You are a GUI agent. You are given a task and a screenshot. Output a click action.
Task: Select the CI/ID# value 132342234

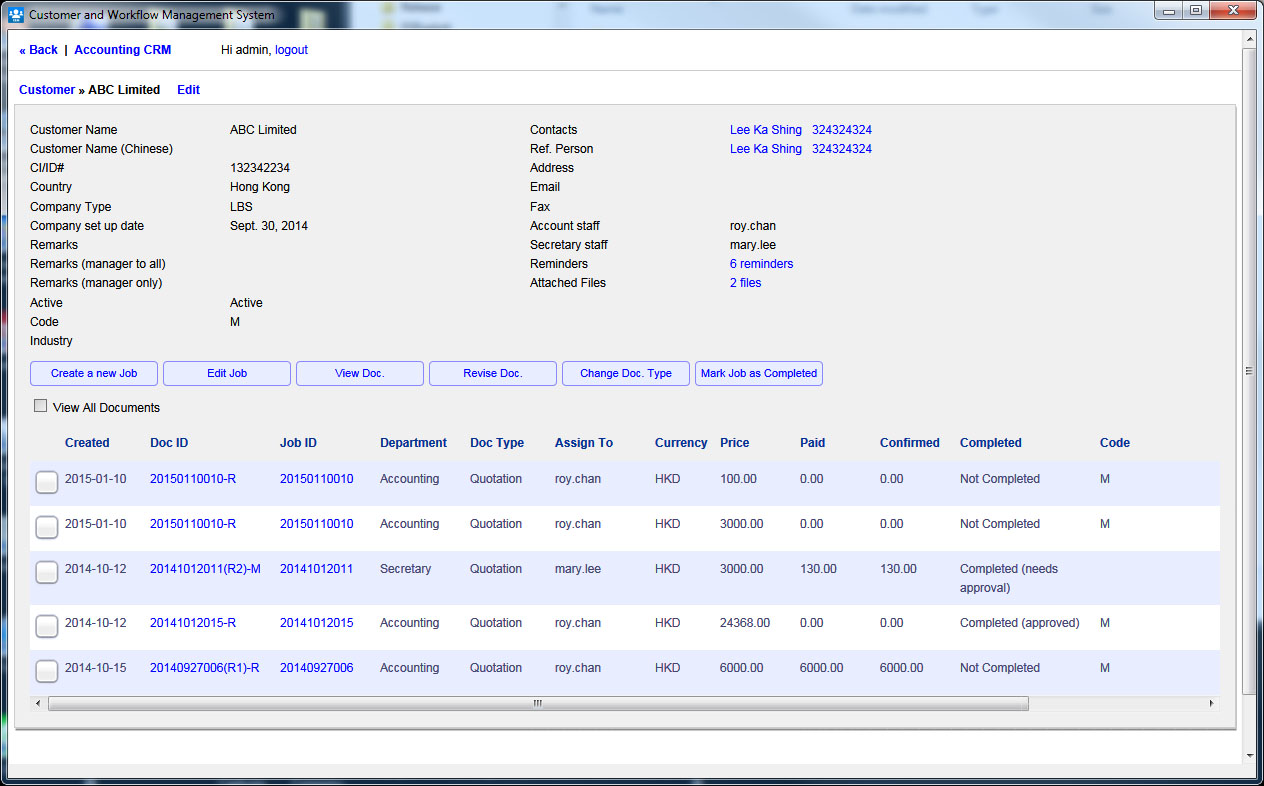coord(260,168)
